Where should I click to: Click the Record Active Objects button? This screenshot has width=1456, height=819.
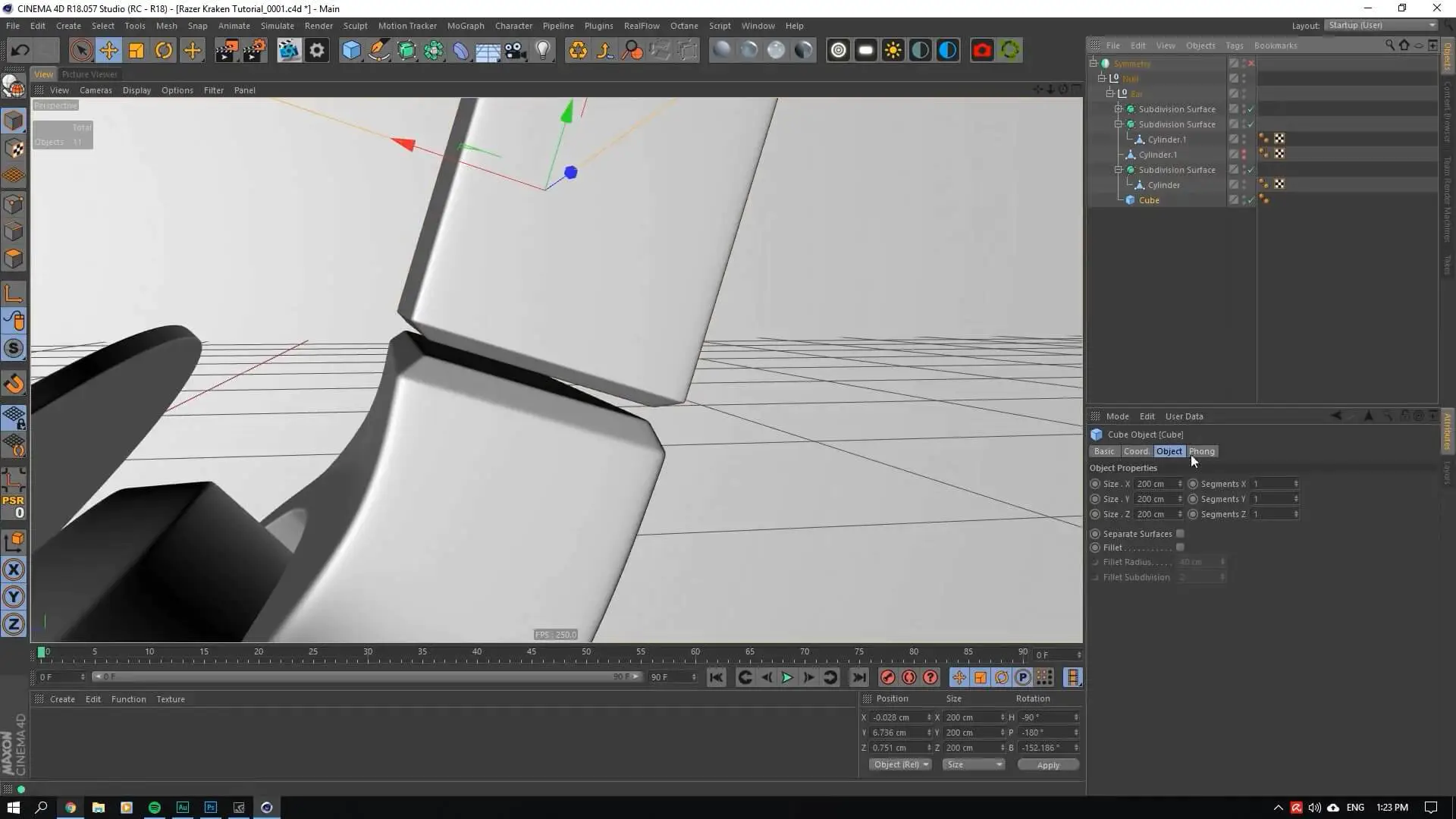(x=887, y=677)
